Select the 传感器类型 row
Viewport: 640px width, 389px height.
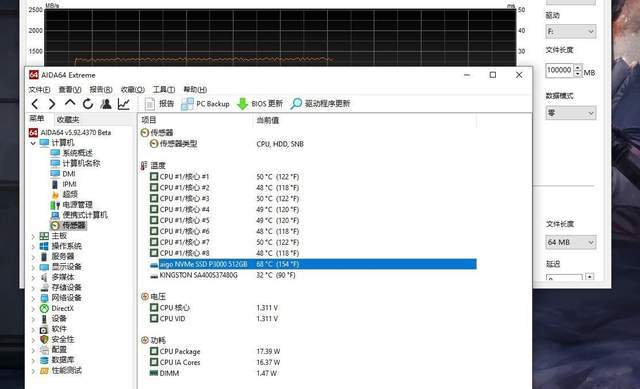(313, 144)
